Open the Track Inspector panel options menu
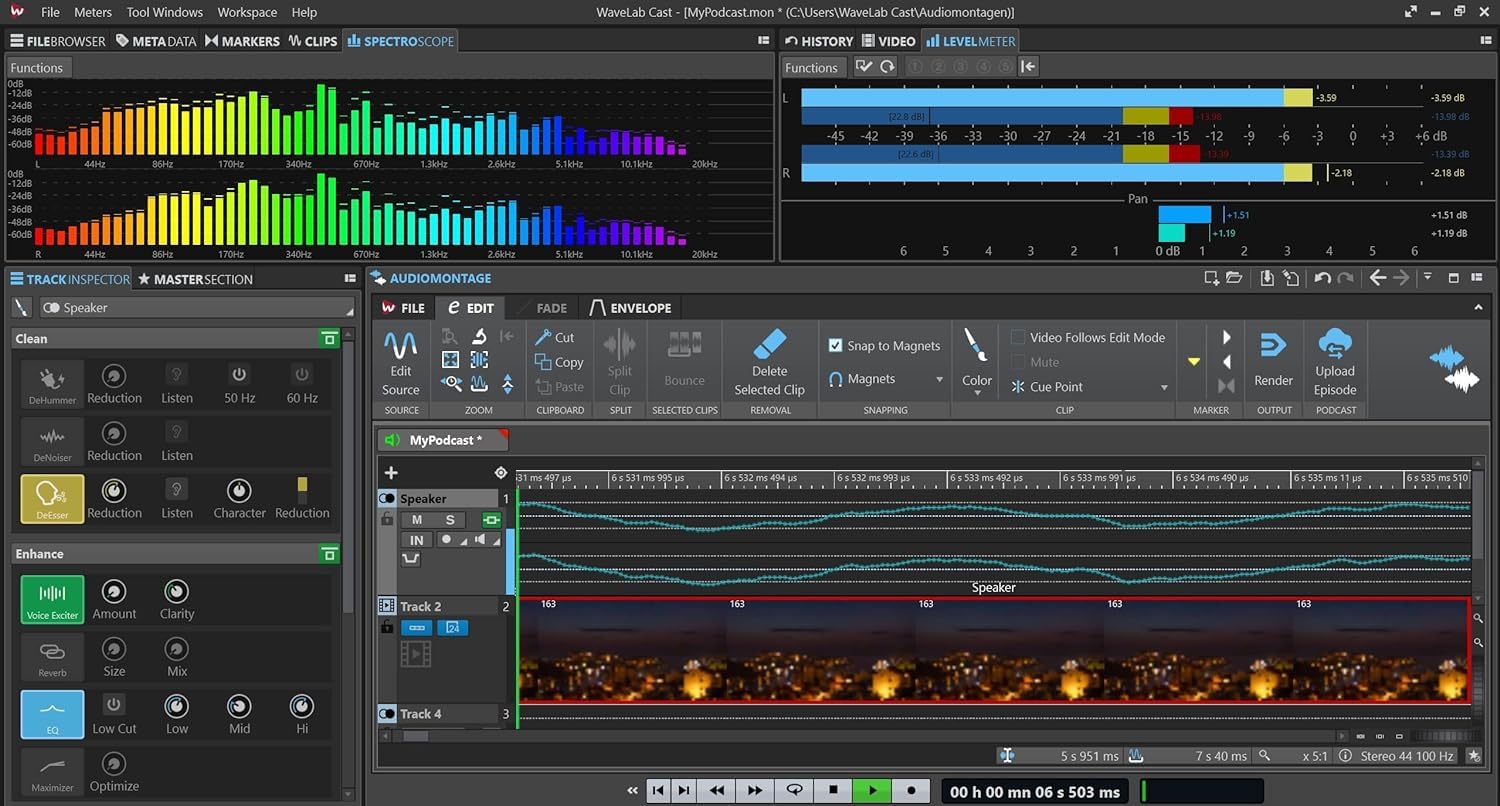The height and width of the screenshot is (806, 1500). (350, 279)
